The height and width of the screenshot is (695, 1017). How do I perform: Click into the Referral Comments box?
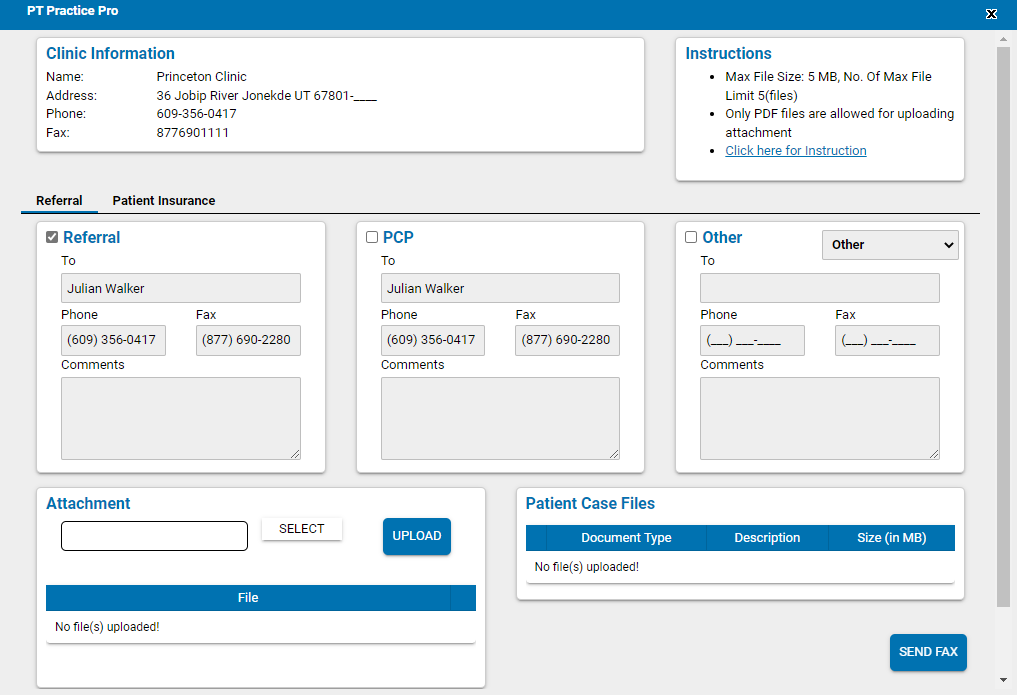point(180,418)
